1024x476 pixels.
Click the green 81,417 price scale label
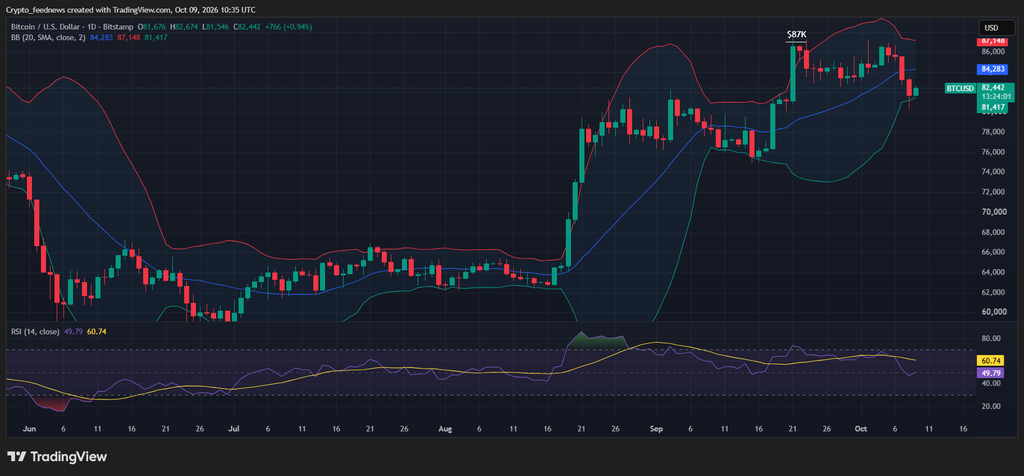tap(993, 107)
